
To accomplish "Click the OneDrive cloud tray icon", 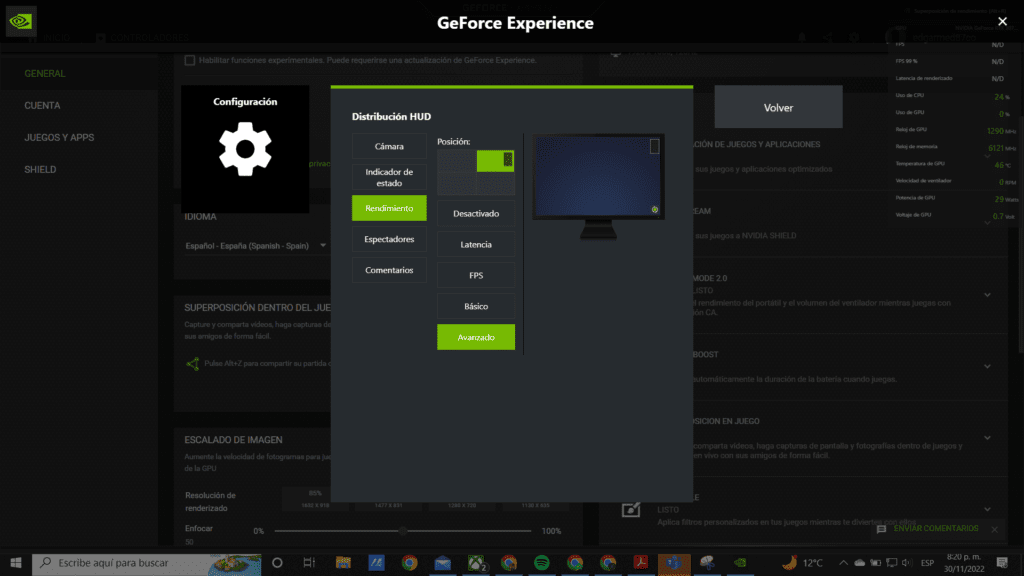I will tap(859, 563).
